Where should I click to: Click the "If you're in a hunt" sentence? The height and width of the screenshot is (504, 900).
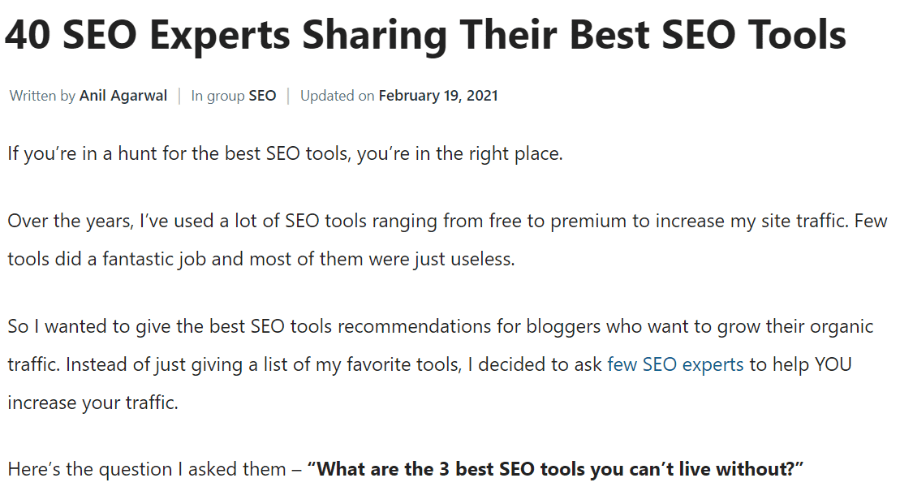[x=285, y=154]
